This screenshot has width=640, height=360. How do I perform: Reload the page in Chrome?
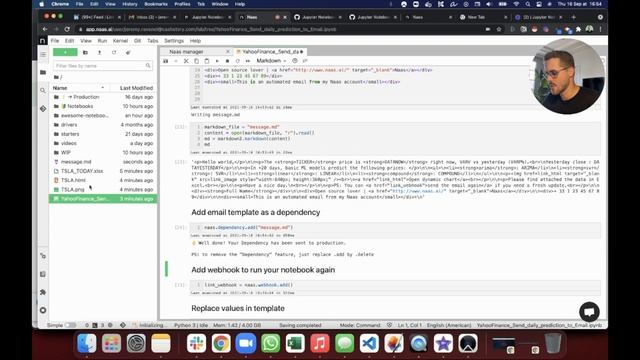67,29
